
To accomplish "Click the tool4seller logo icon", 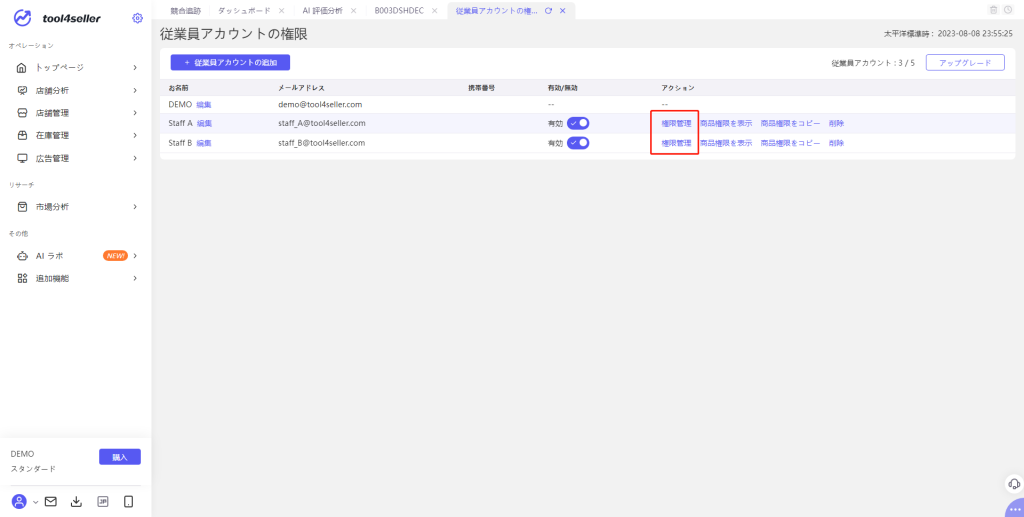I will (x=22, y=18).
